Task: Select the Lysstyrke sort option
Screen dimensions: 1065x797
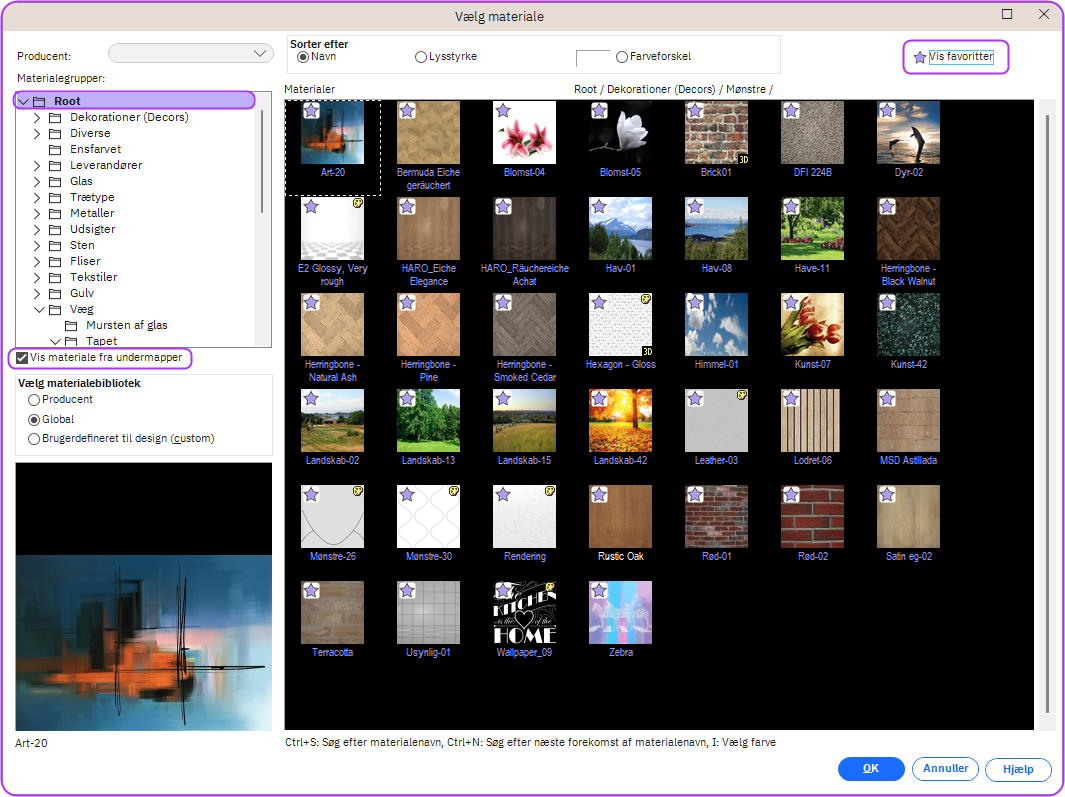Action: pyautogui.click(x=421, y=57)
